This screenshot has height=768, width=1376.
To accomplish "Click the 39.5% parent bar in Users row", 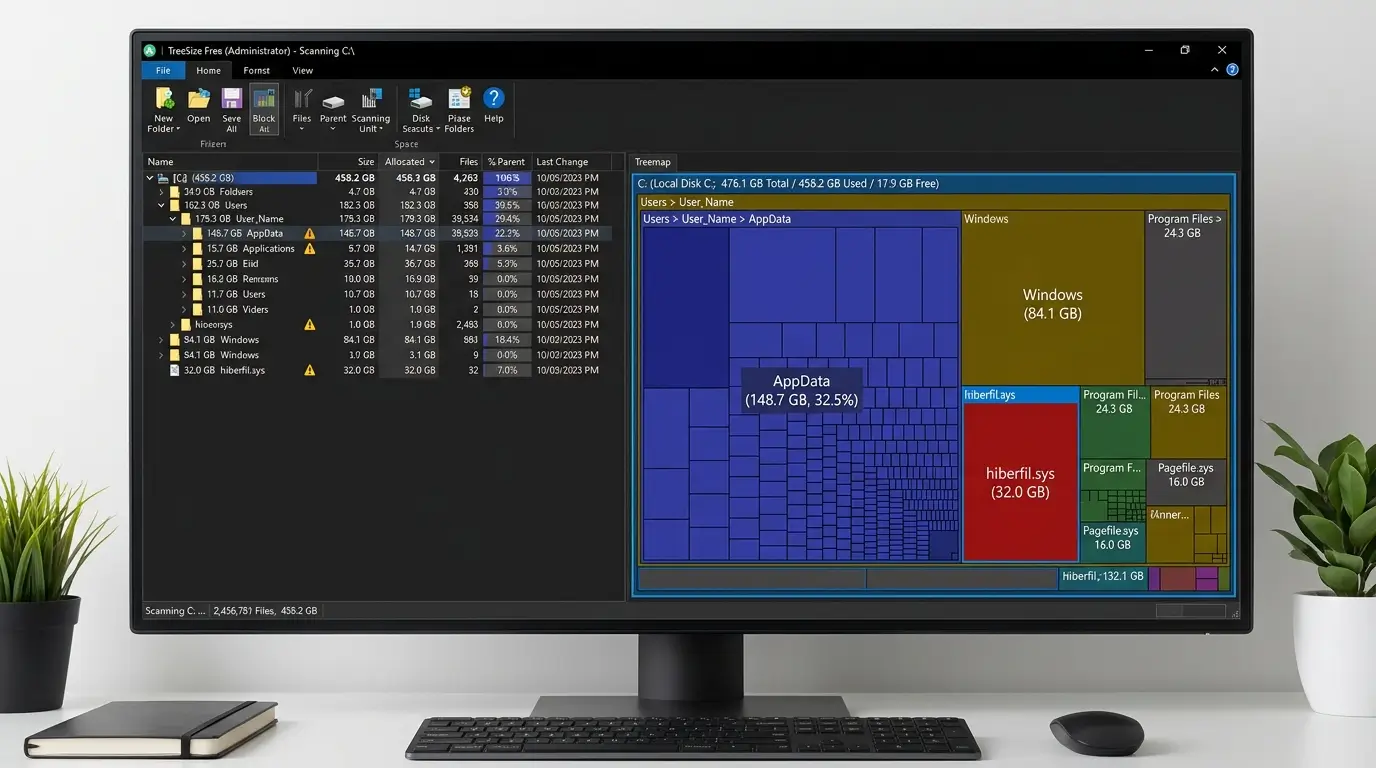I will click(507, 206).
